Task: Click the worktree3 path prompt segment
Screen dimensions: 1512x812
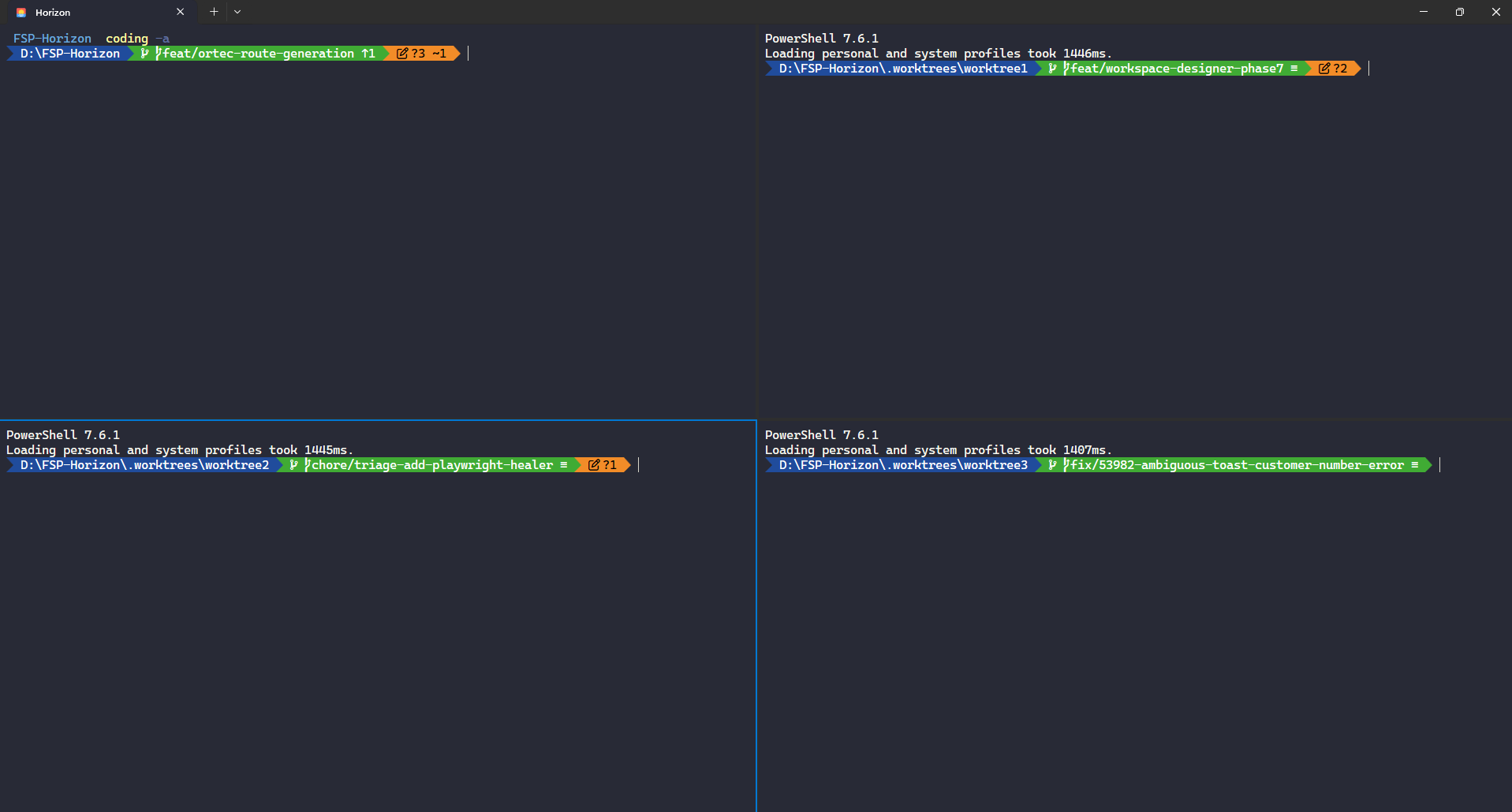Action: click(903, 465)
